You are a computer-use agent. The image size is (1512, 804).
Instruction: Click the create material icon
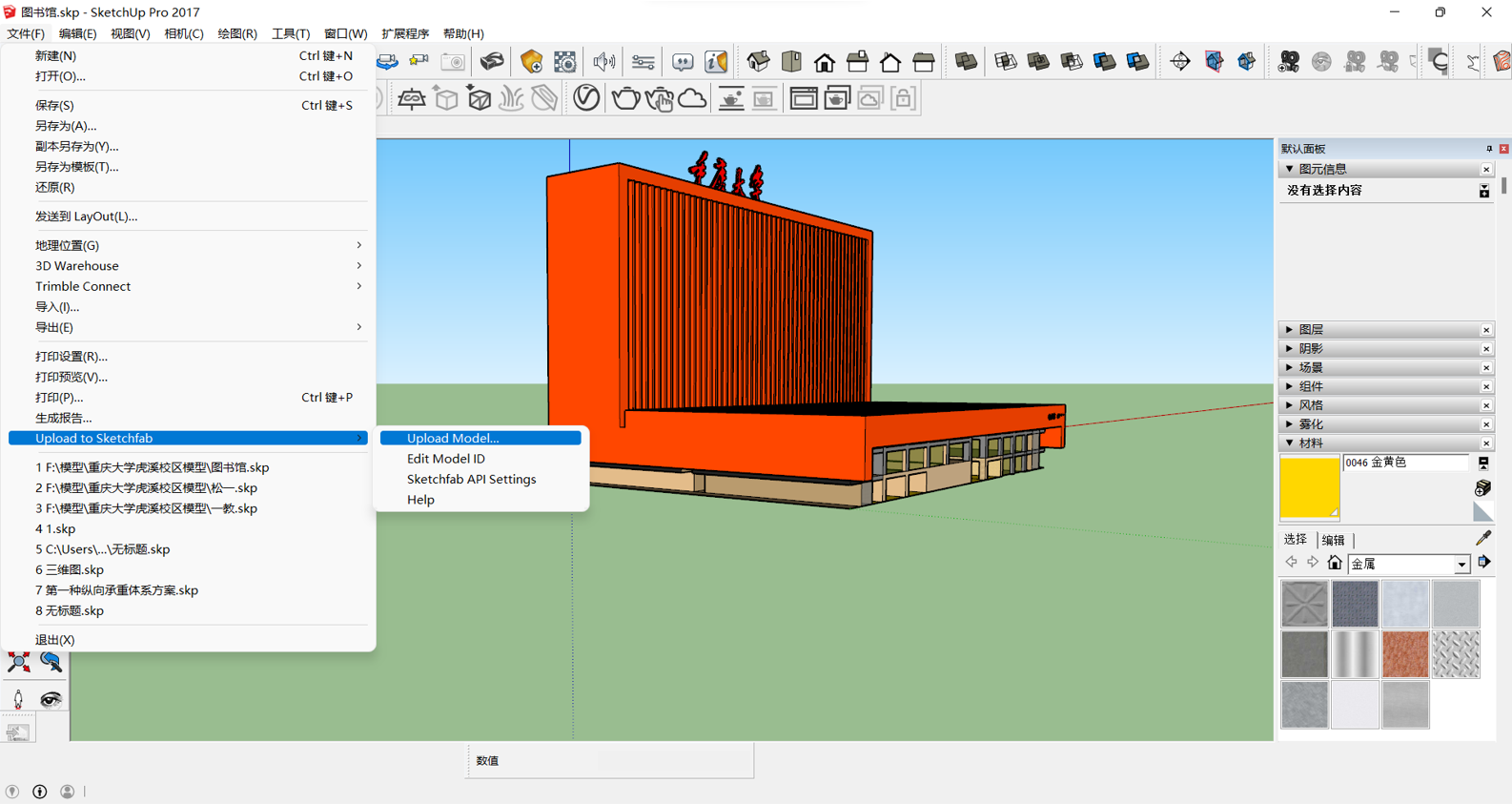coord(1482,487)
